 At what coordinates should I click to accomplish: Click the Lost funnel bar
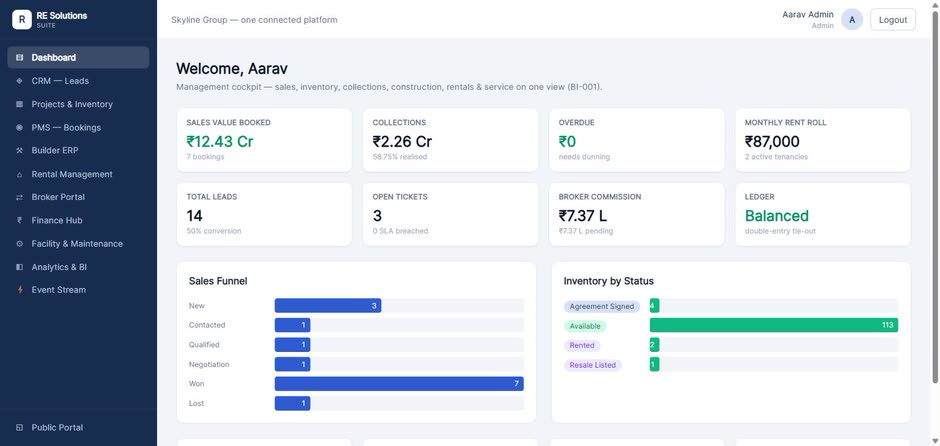point(293,403)
